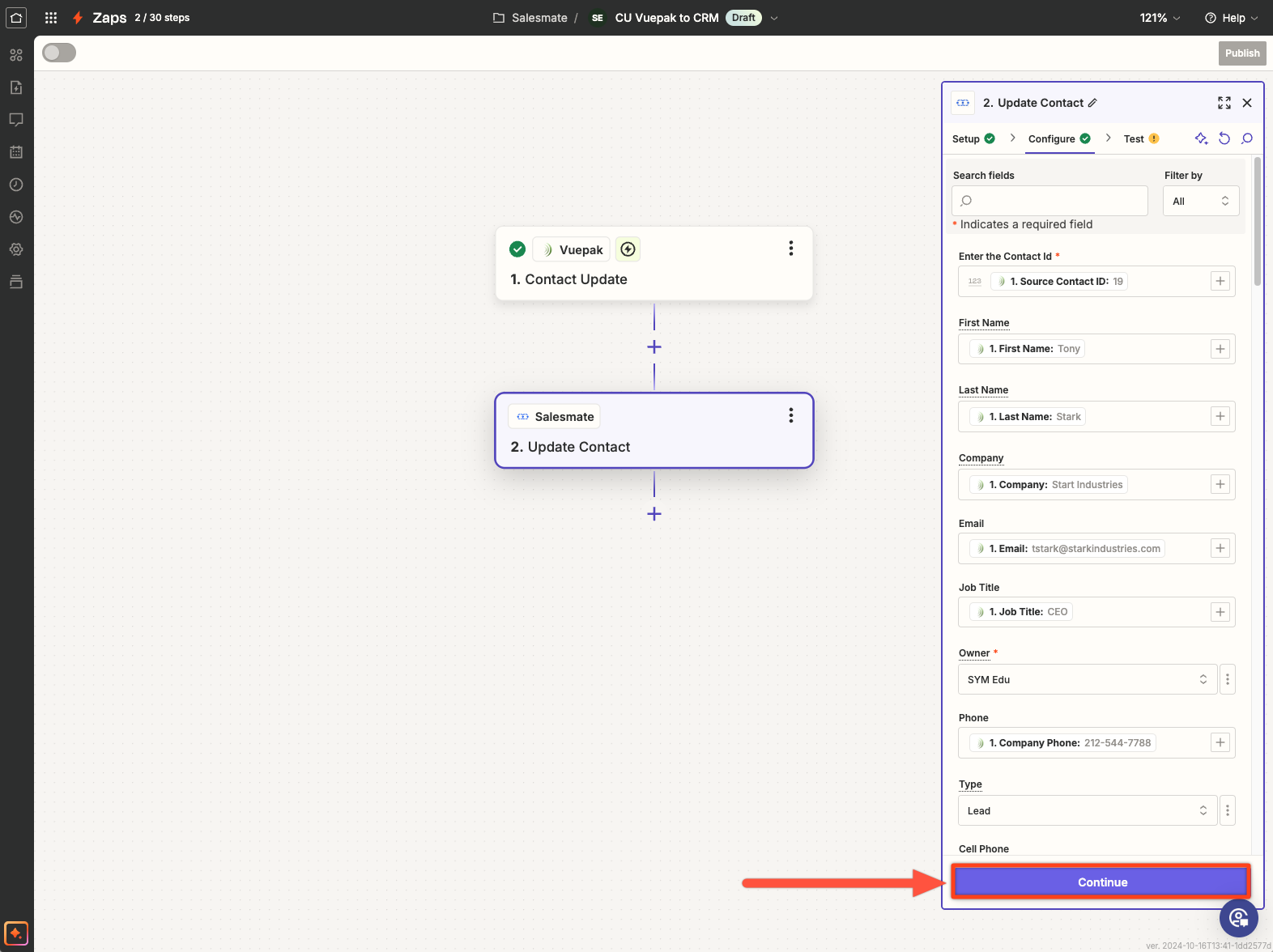Image resolution: width=1273 pixels, height=952 pixels.
Task: Click the pencil to rename Update Contact
Action: 1092,103
